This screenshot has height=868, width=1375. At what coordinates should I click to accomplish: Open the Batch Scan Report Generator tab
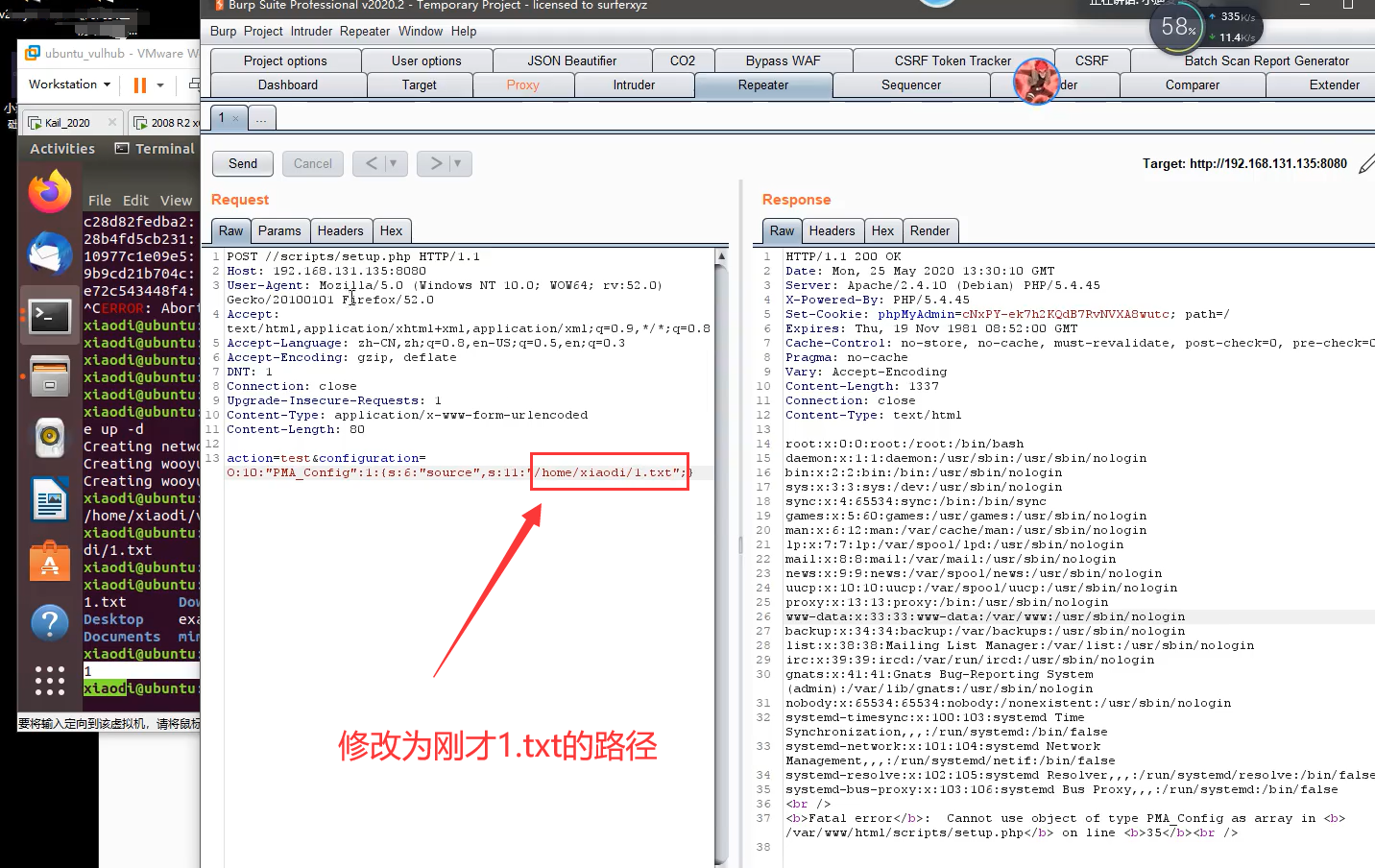[1266, 60]
